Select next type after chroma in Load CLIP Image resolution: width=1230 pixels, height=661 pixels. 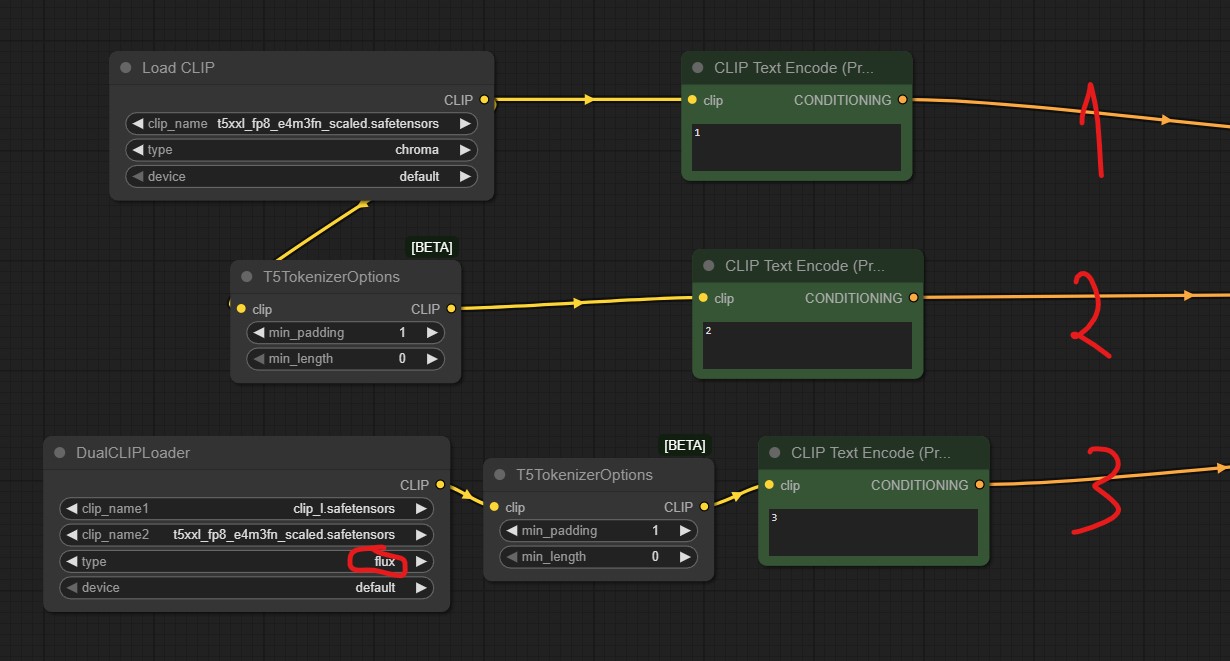464,150
